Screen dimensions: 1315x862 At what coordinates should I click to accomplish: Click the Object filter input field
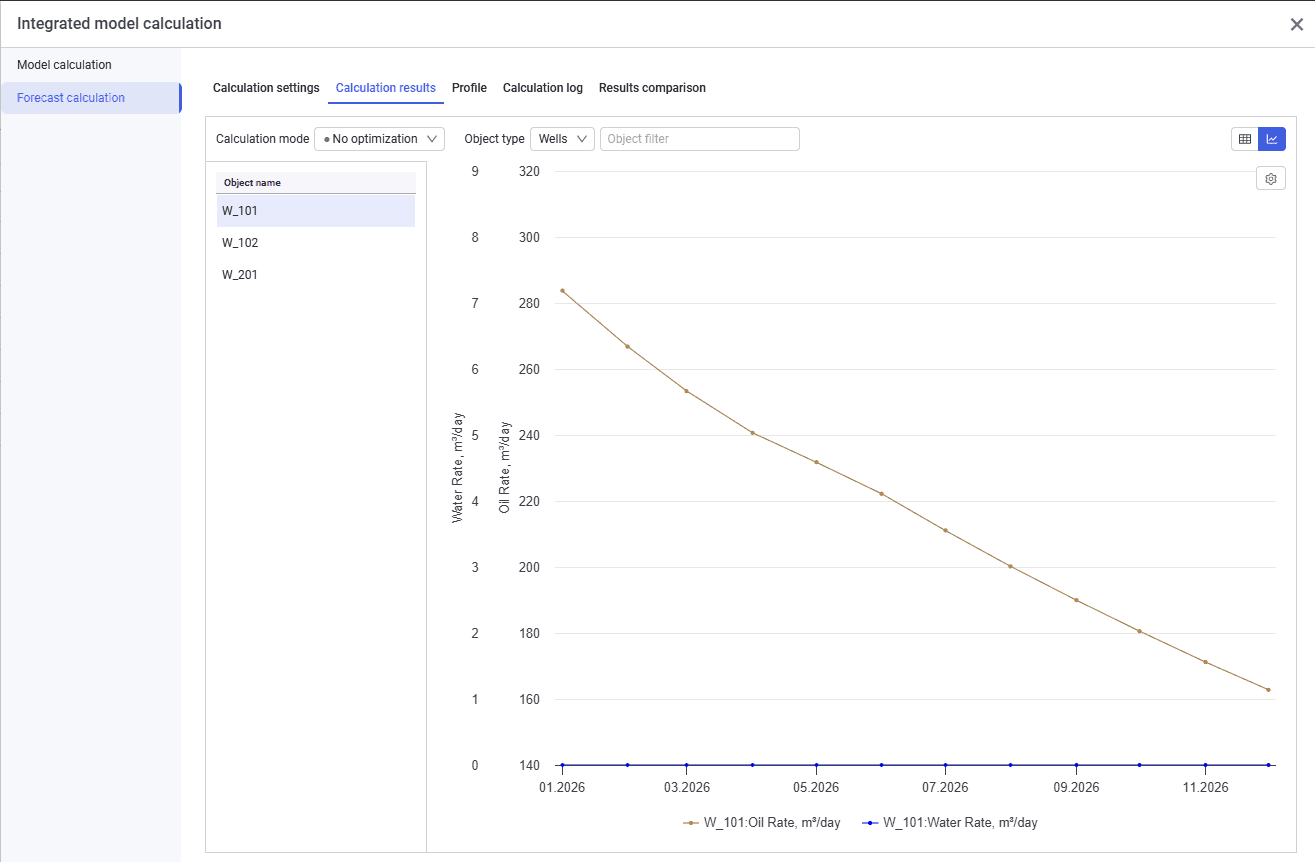click(x=700, y=139)
